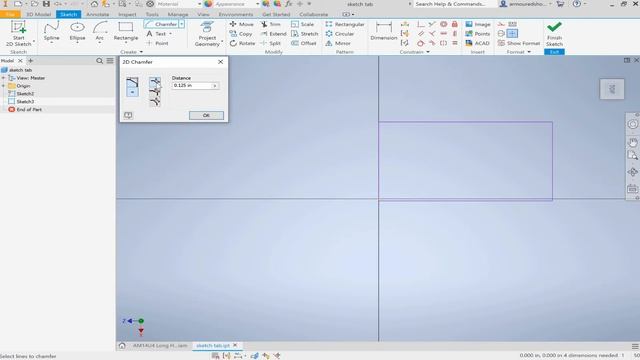Search the model browser
Image resolution: width=640 pixels, height=360 pixels.
99,61
